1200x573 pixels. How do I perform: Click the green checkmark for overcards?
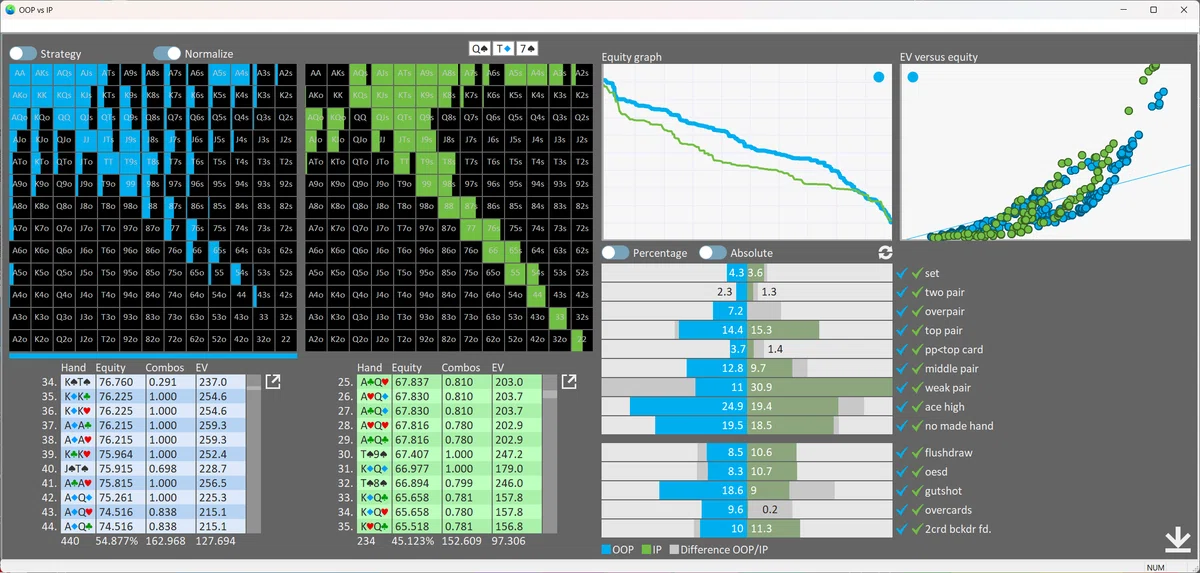pos(917,510)
